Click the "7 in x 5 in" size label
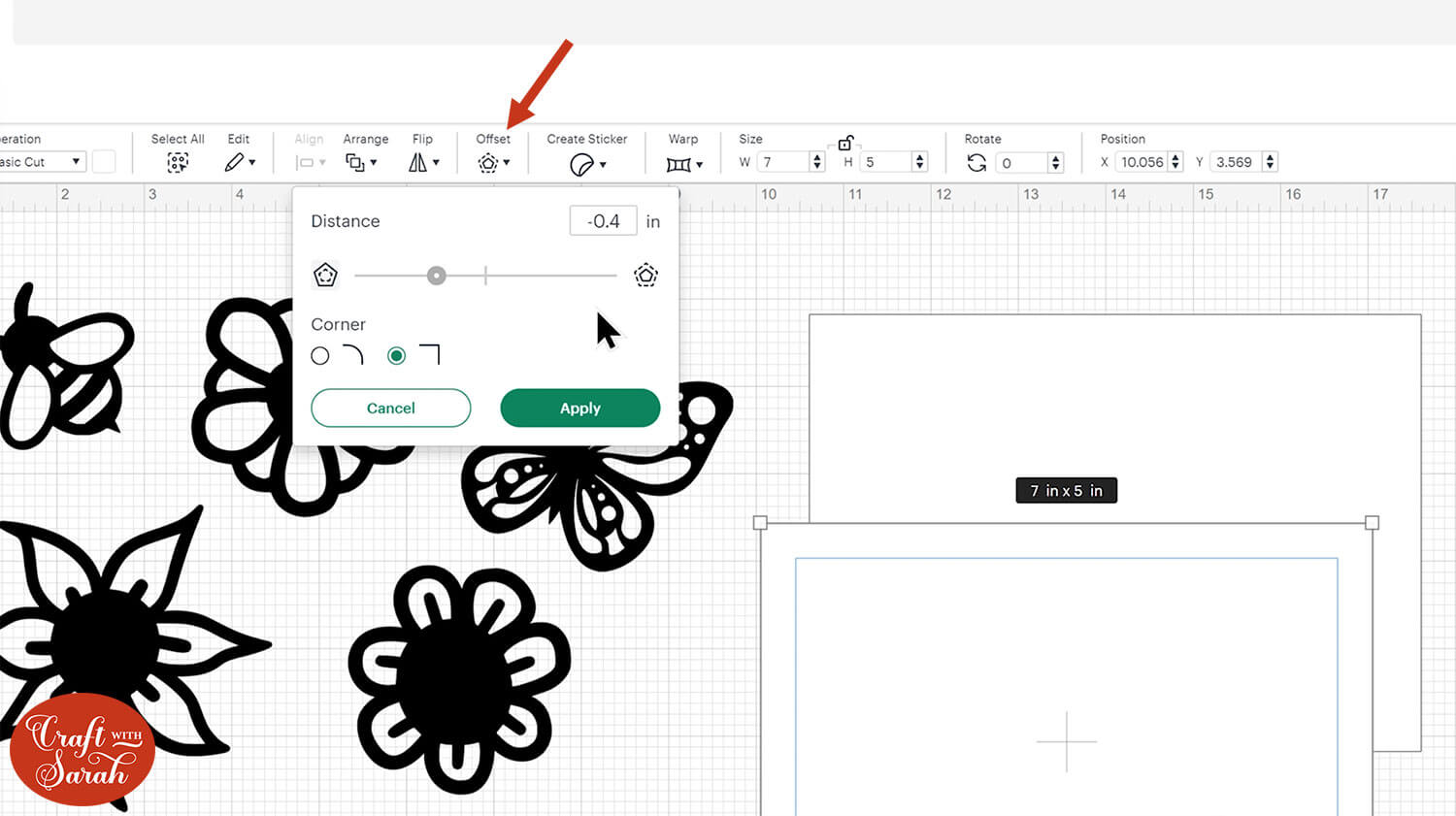 (1067, 491)
